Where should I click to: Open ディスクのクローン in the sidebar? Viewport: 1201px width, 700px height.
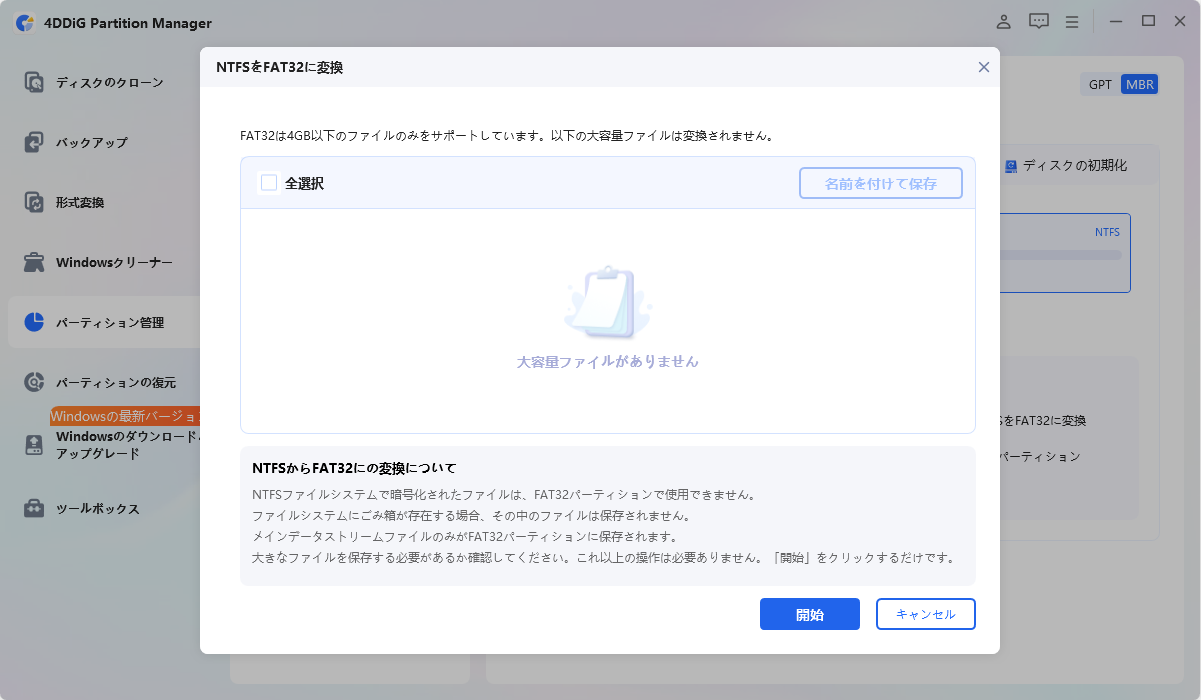(x=109, y=82)
